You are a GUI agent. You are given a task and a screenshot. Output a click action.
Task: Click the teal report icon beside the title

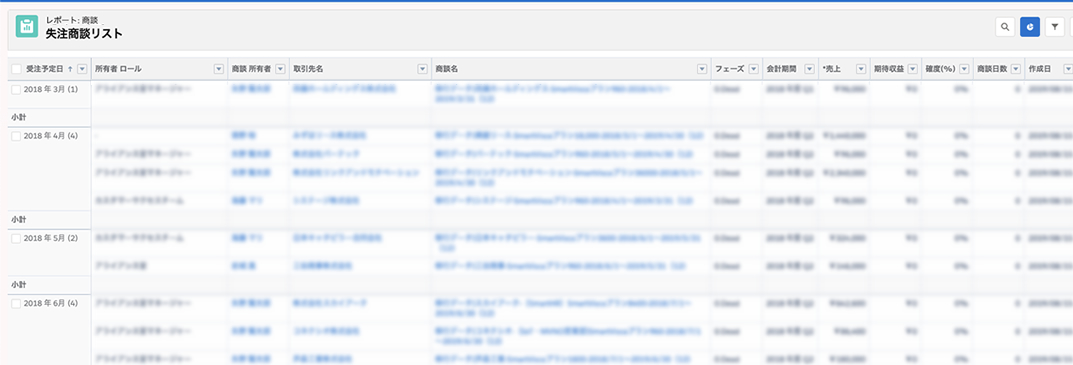tap(27, 27)
